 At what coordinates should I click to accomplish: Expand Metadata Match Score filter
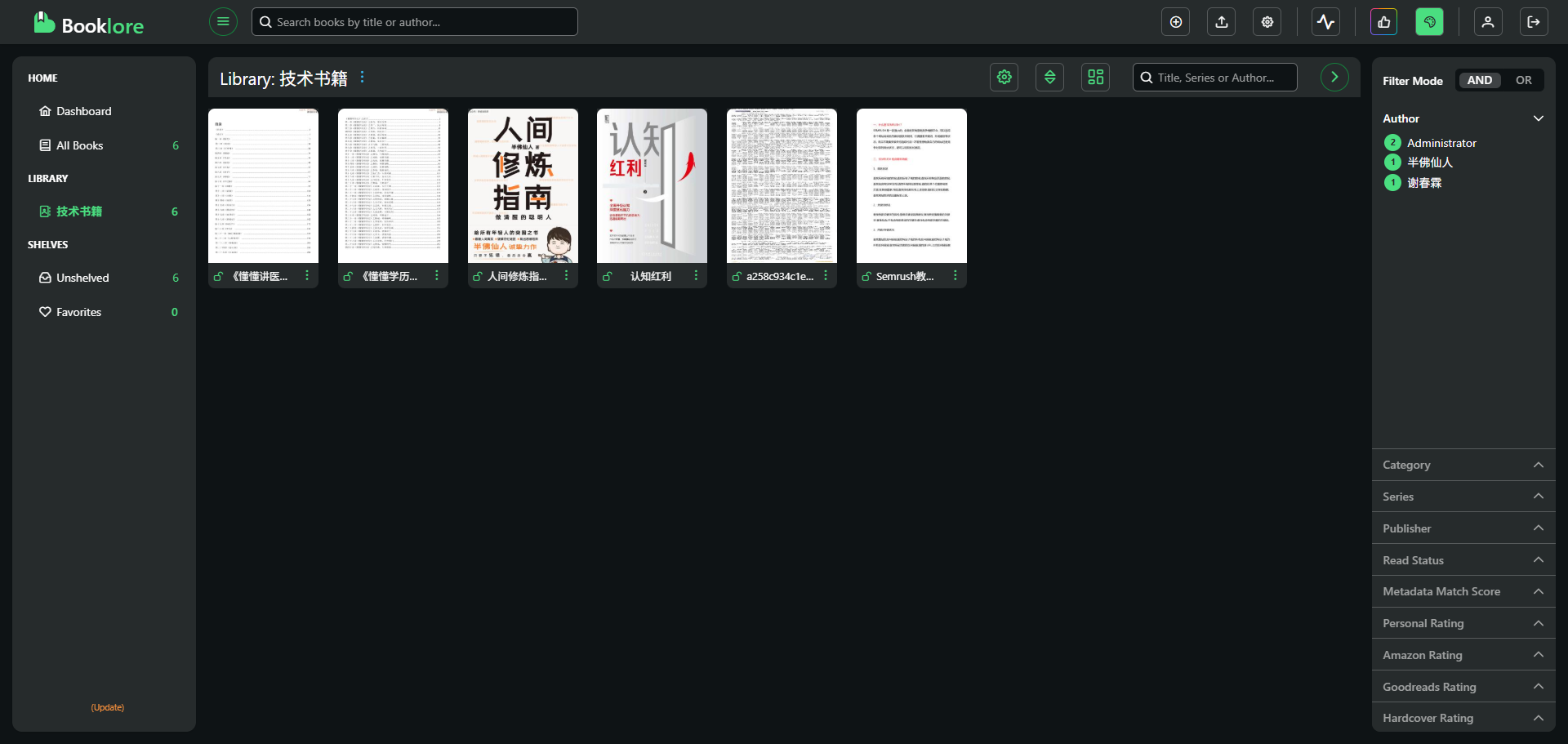[1463, 591]
